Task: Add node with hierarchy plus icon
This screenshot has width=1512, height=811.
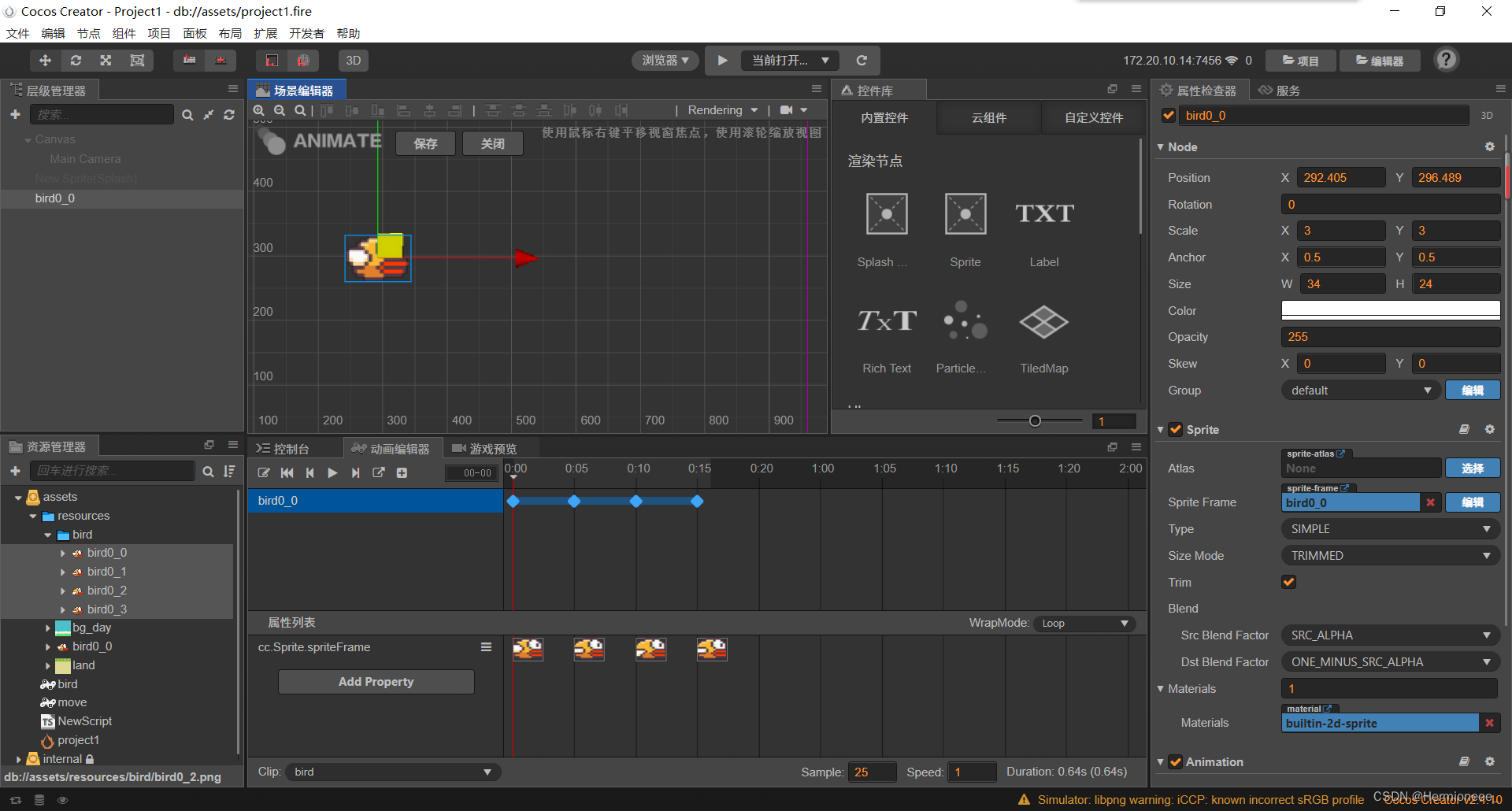Action: coord(15,115)
